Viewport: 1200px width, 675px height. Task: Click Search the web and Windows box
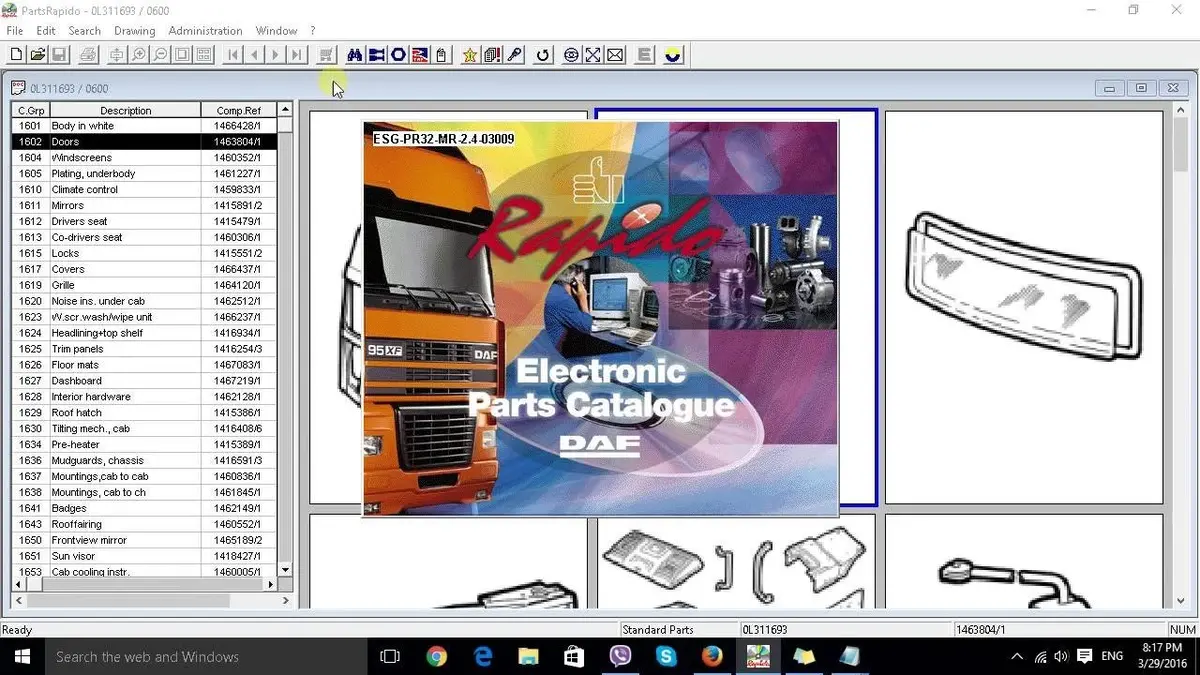[206, 657]
